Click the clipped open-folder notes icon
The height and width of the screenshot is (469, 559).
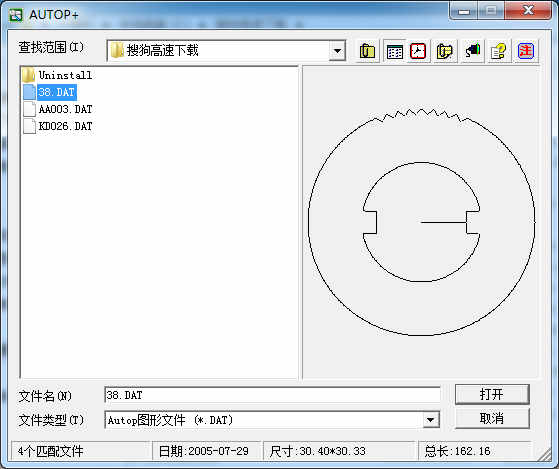click(x=445, y=51)
